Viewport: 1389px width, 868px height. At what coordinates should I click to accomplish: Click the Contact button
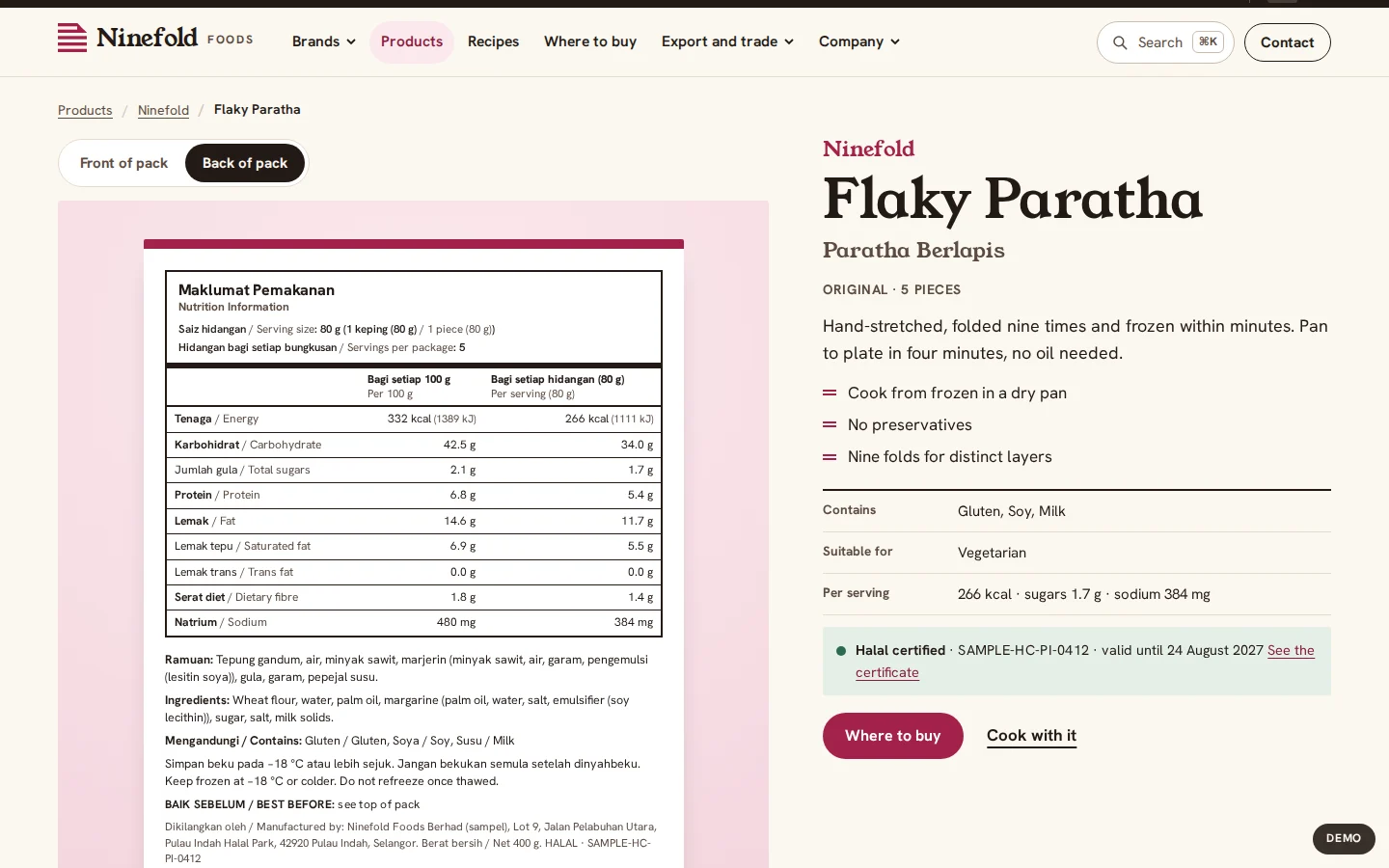tap(1288, 42)
